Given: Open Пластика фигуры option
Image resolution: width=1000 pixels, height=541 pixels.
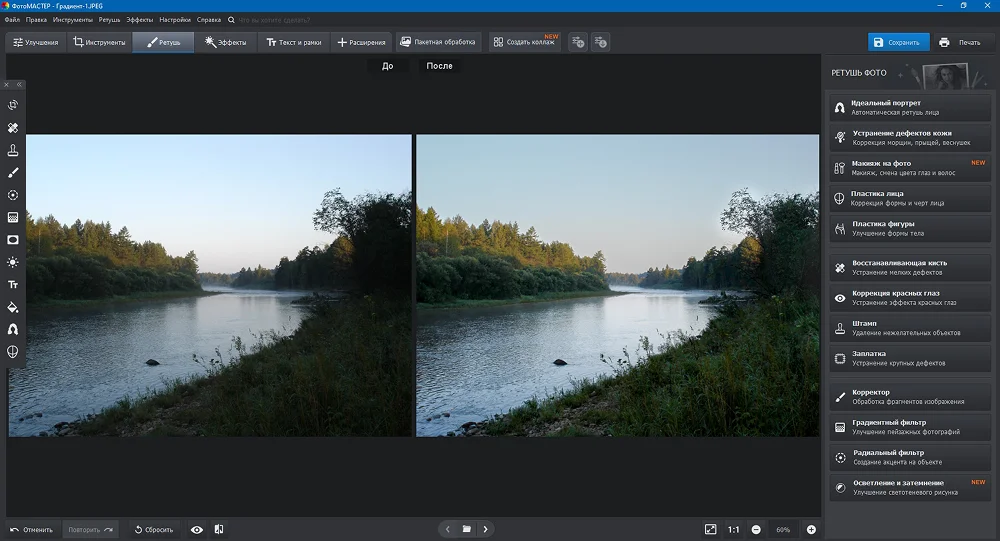Looking at the screenshot, I should 910,228.
